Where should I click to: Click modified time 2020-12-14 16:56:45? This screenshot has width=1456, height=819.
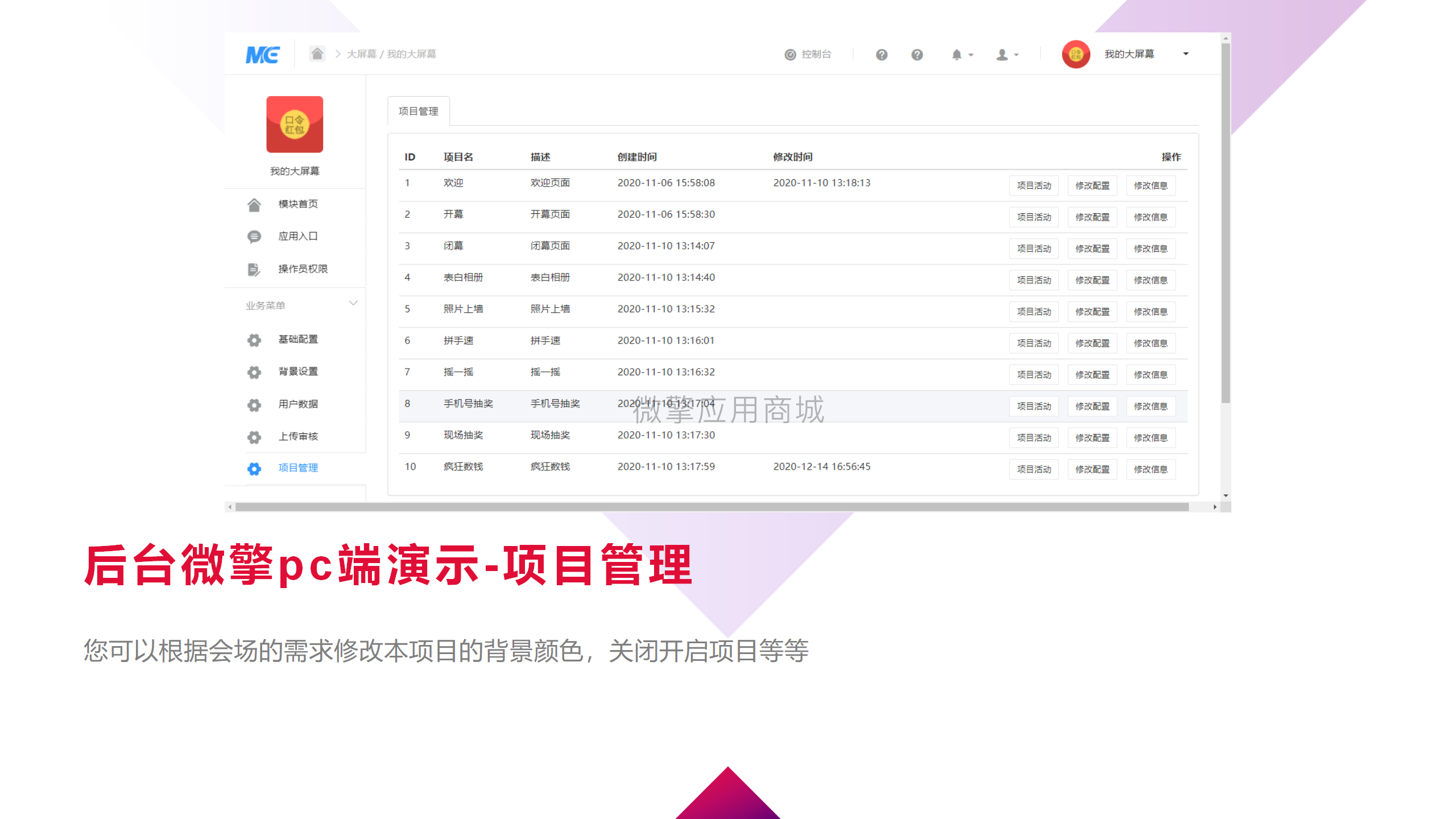click(821, 466)
